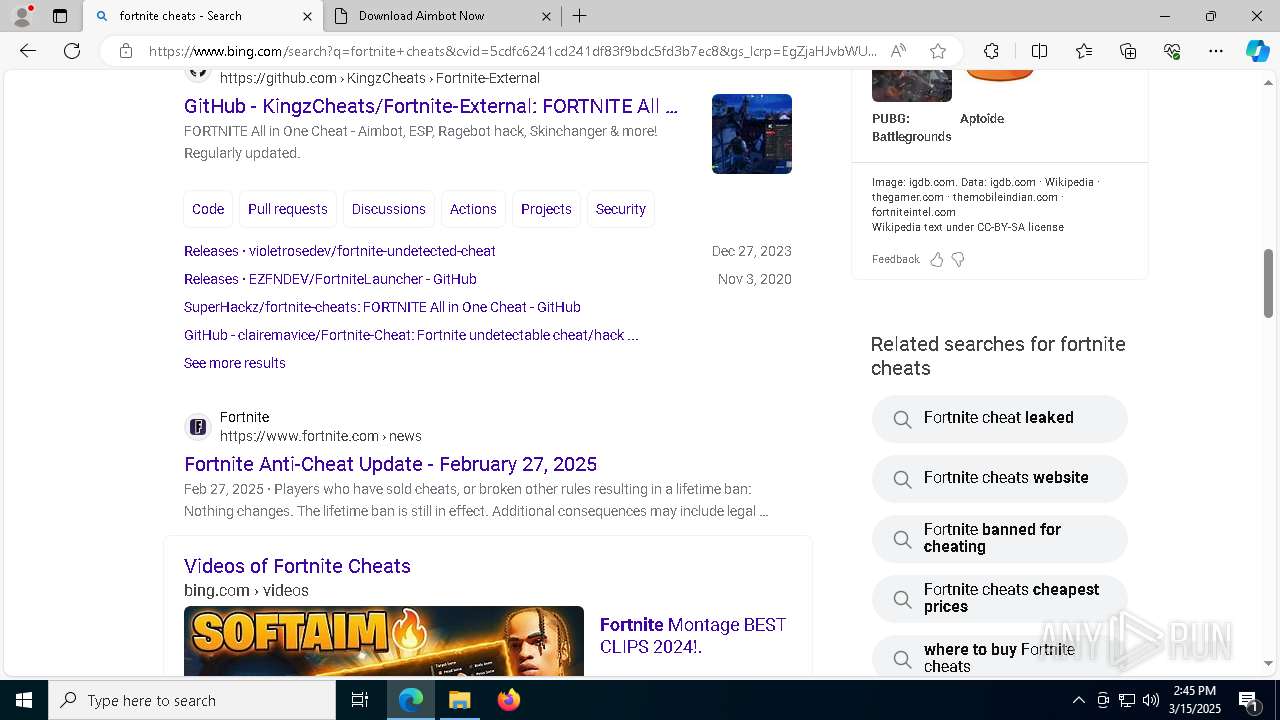The width and height of the screenshot is (1280, 720).
Task: Give thumbs up feedback
Action: pos(937,259)
